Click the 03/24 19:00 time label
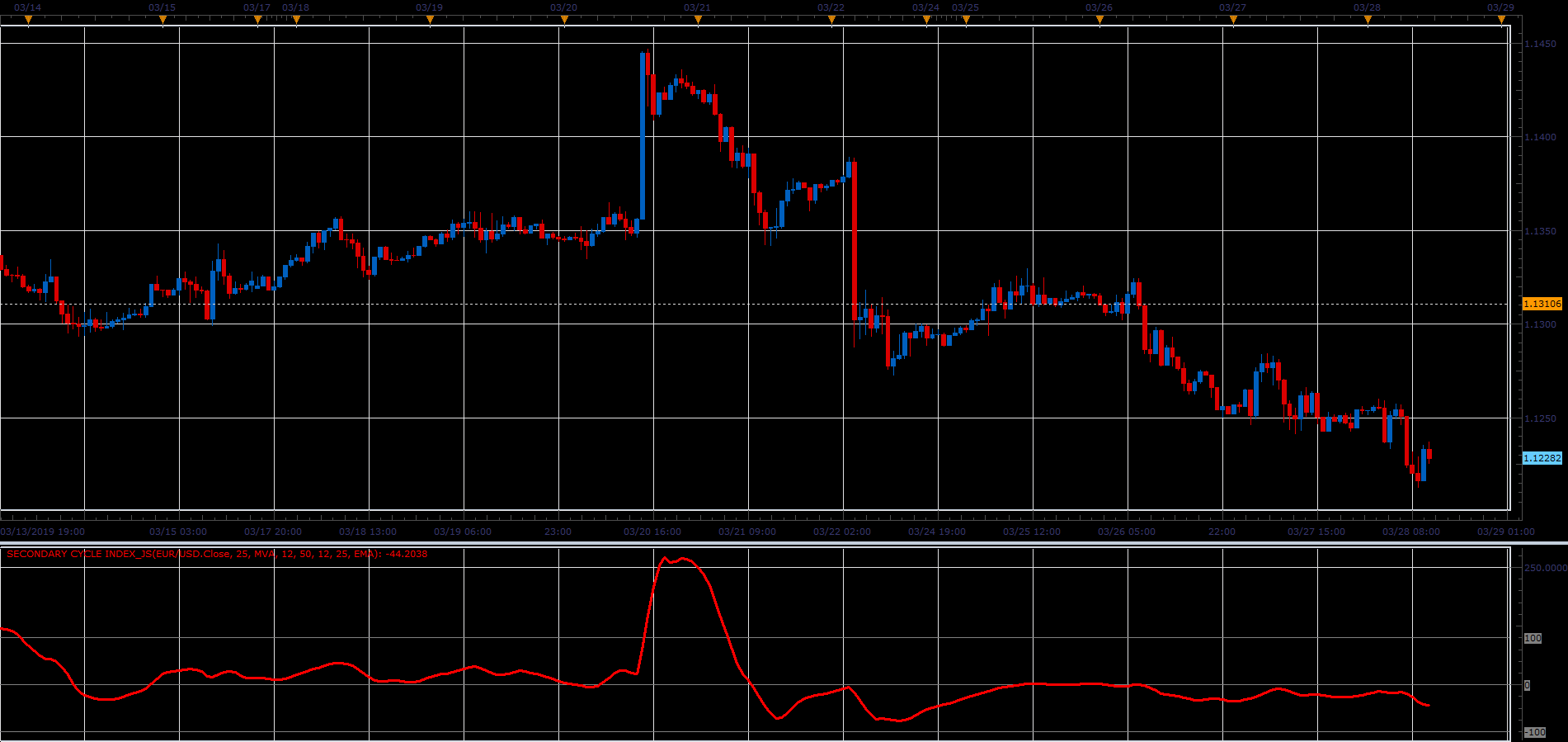This screenshot has width=1568, height=742. (x=937, y=532)
